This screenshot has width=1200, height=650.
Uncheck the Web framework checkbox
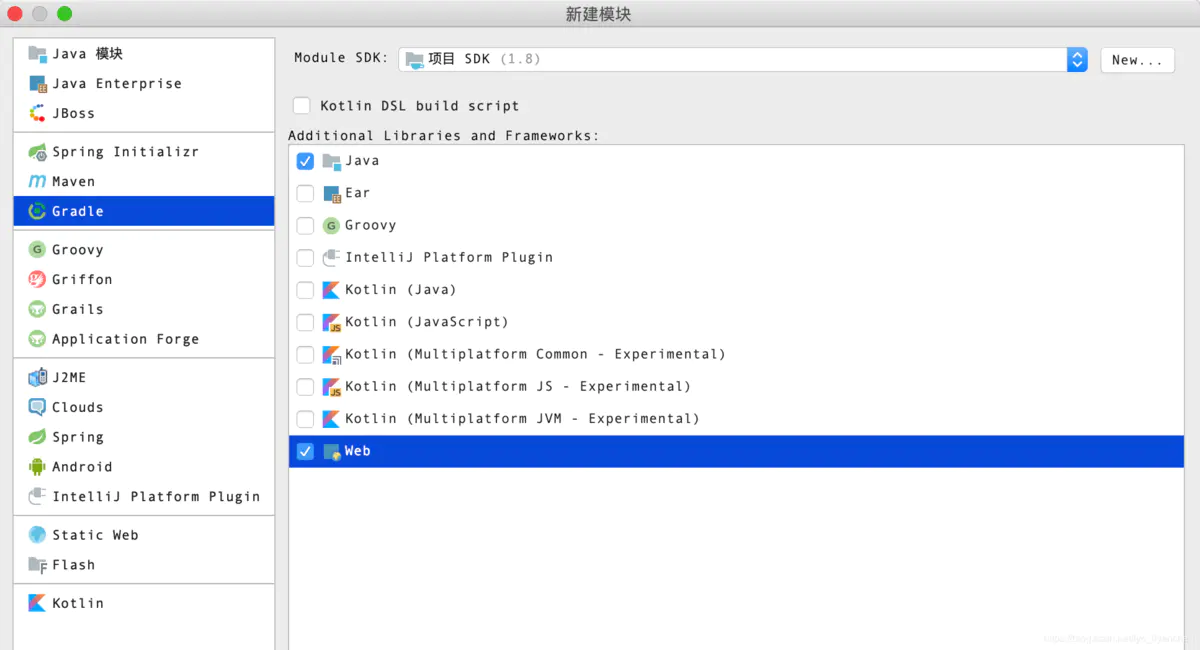305,452
